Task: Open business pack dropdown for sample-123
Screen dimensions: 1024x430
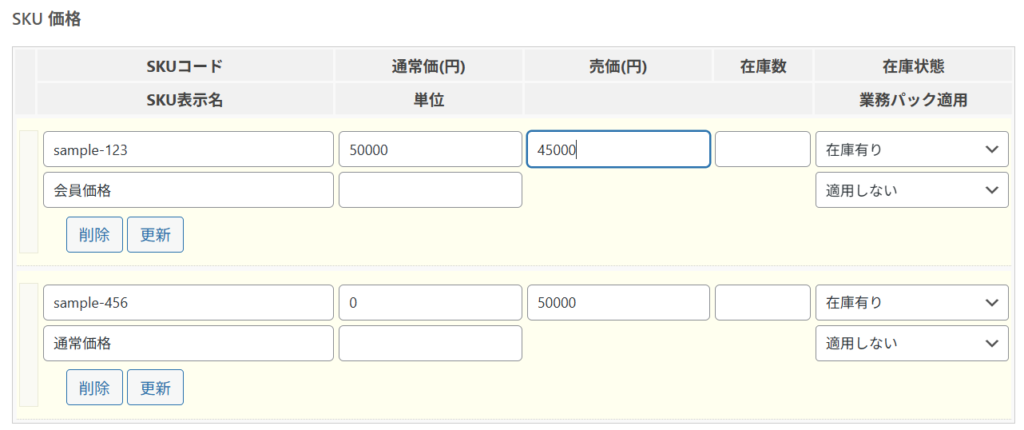Action: pos(911,190)
